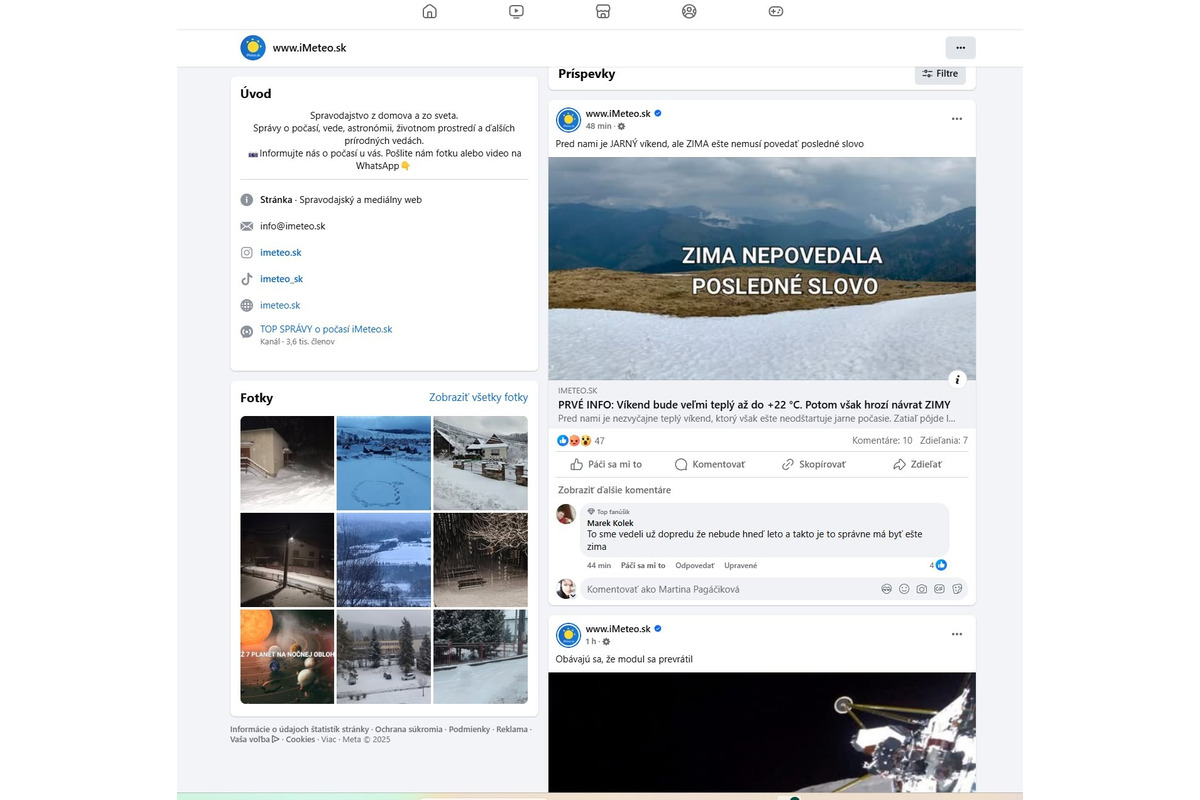1200x800 pixels.
Task: Open the night snowy house photo thumbnail
Action: 287,463
